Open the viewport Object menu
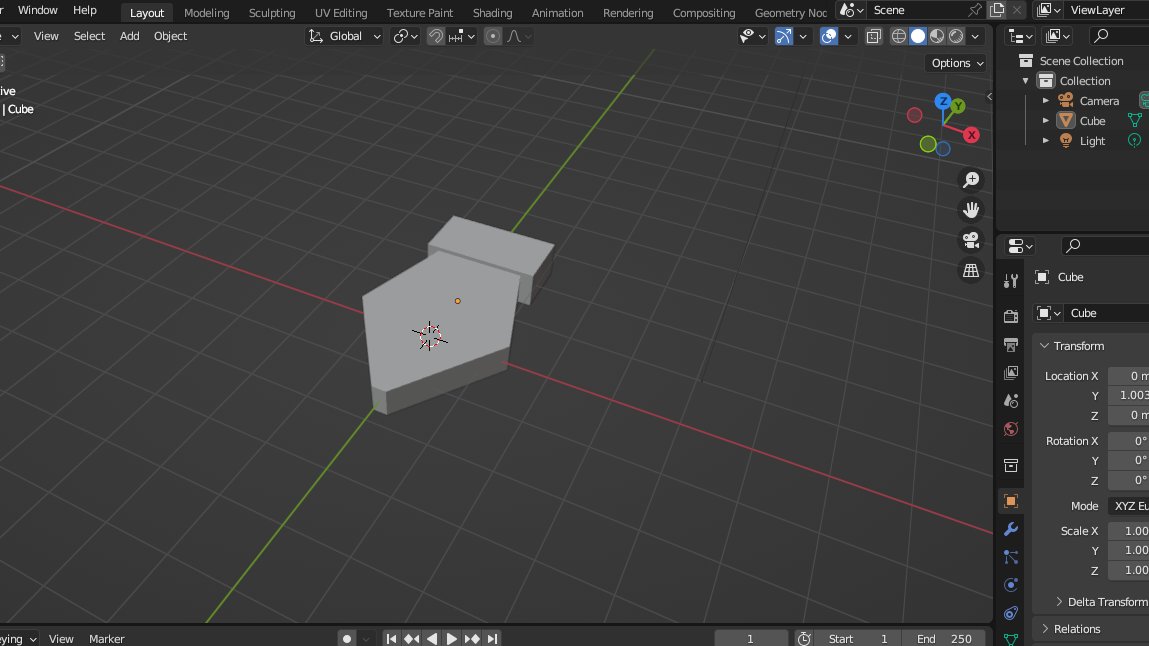 pos(170,36)
